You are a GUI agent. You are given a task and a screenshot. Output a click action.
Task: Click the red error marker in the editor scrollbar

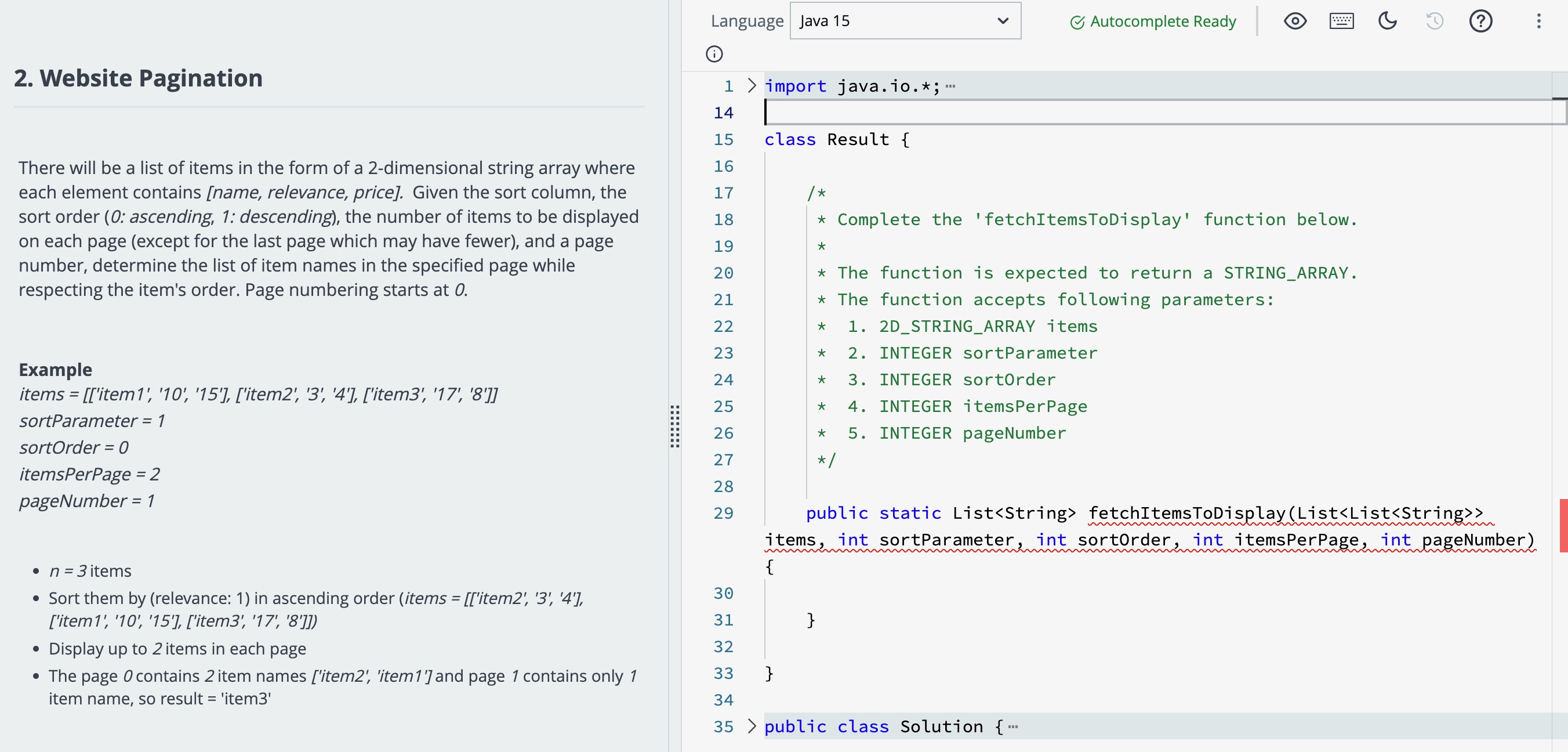[1563, 526]
